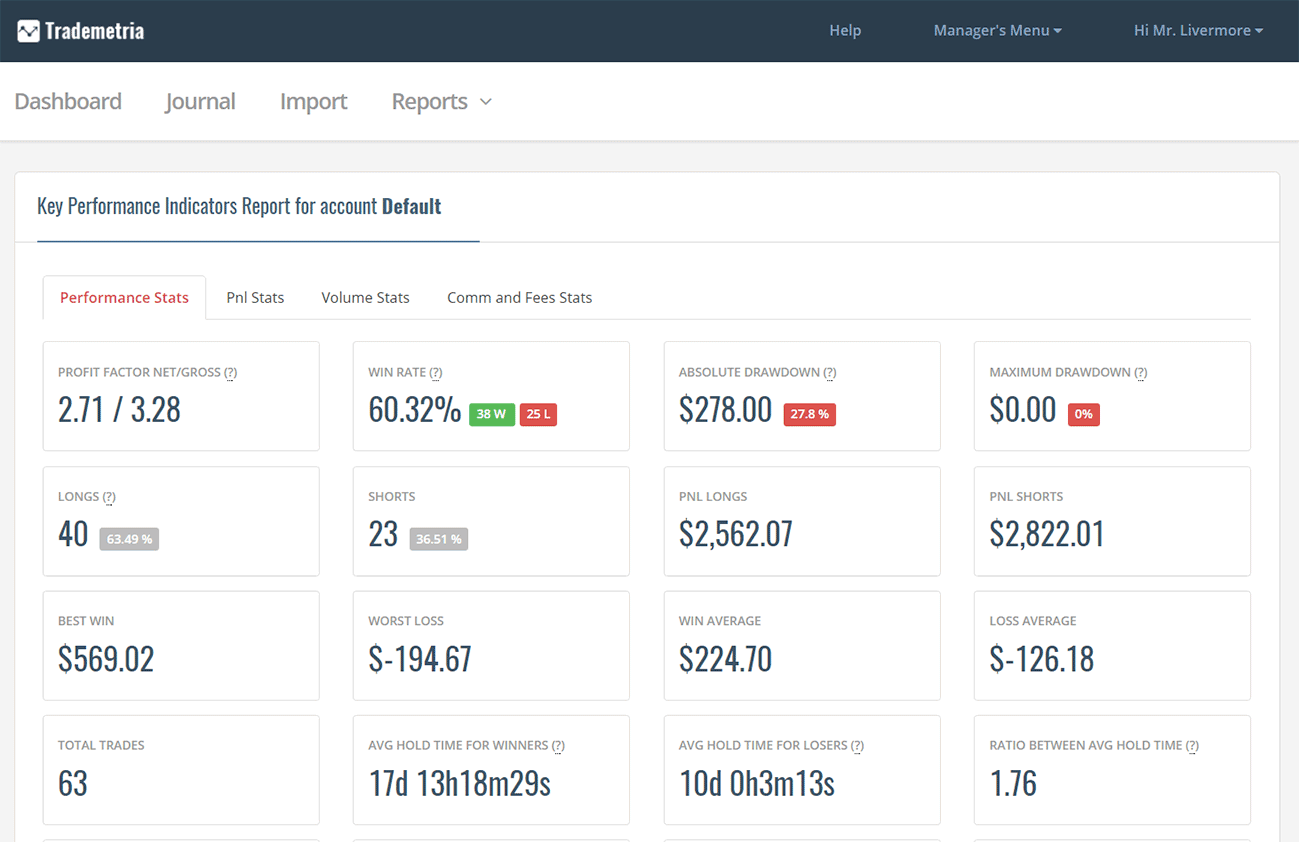Expand the Manager's Menu dropdown

(997, 31)
